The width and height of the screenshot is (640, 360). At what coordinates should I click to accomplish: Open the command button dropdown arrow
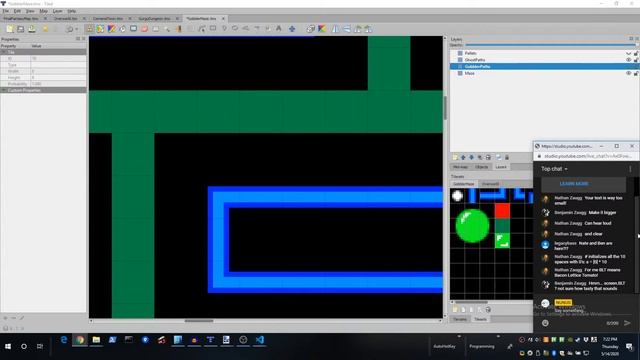tap(77, 29)
